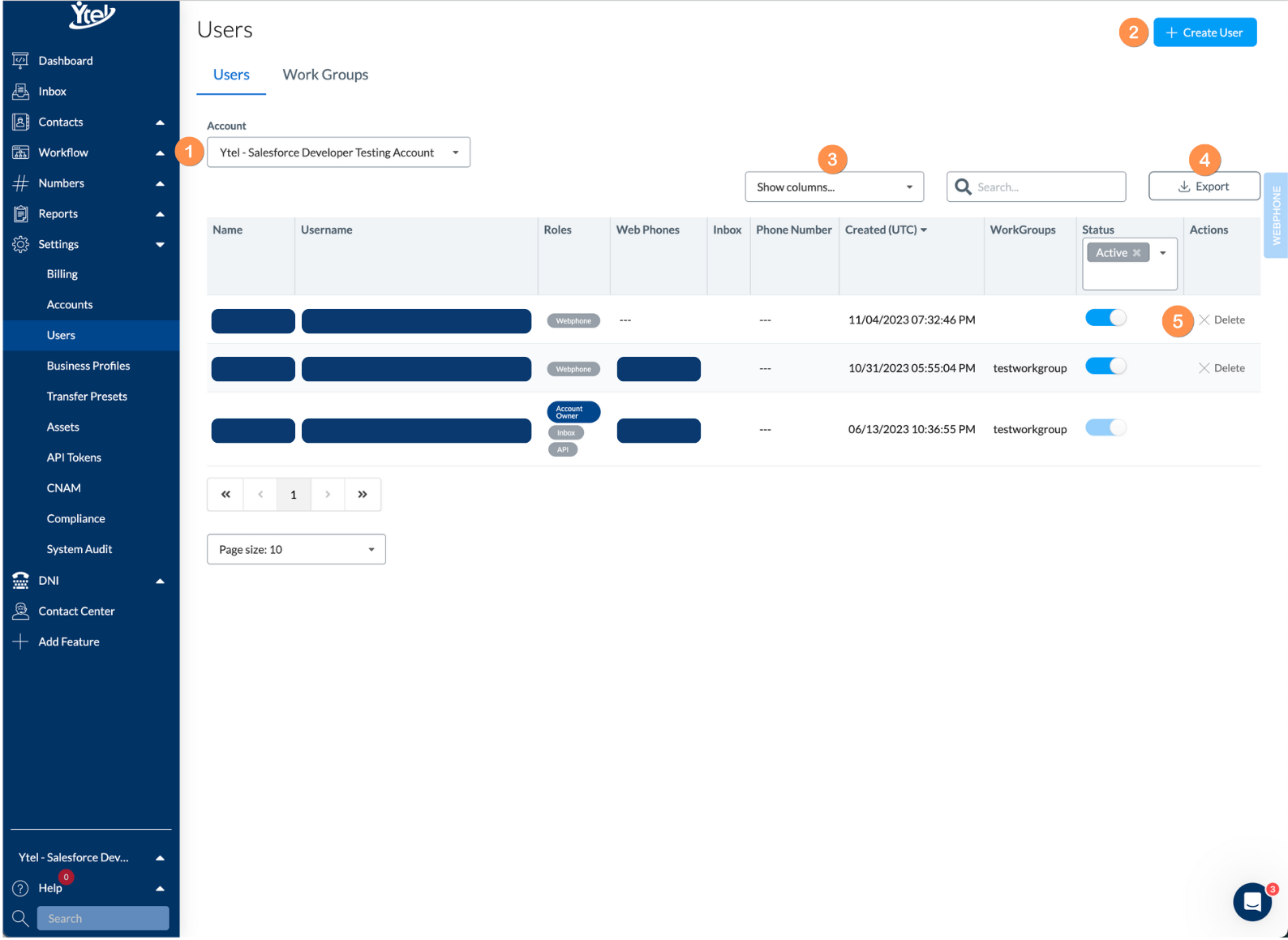The width and height of the screenshot is (1288, 940).
Task: Click the Inbox icon in the sidebar
Action: click(20, 91)
